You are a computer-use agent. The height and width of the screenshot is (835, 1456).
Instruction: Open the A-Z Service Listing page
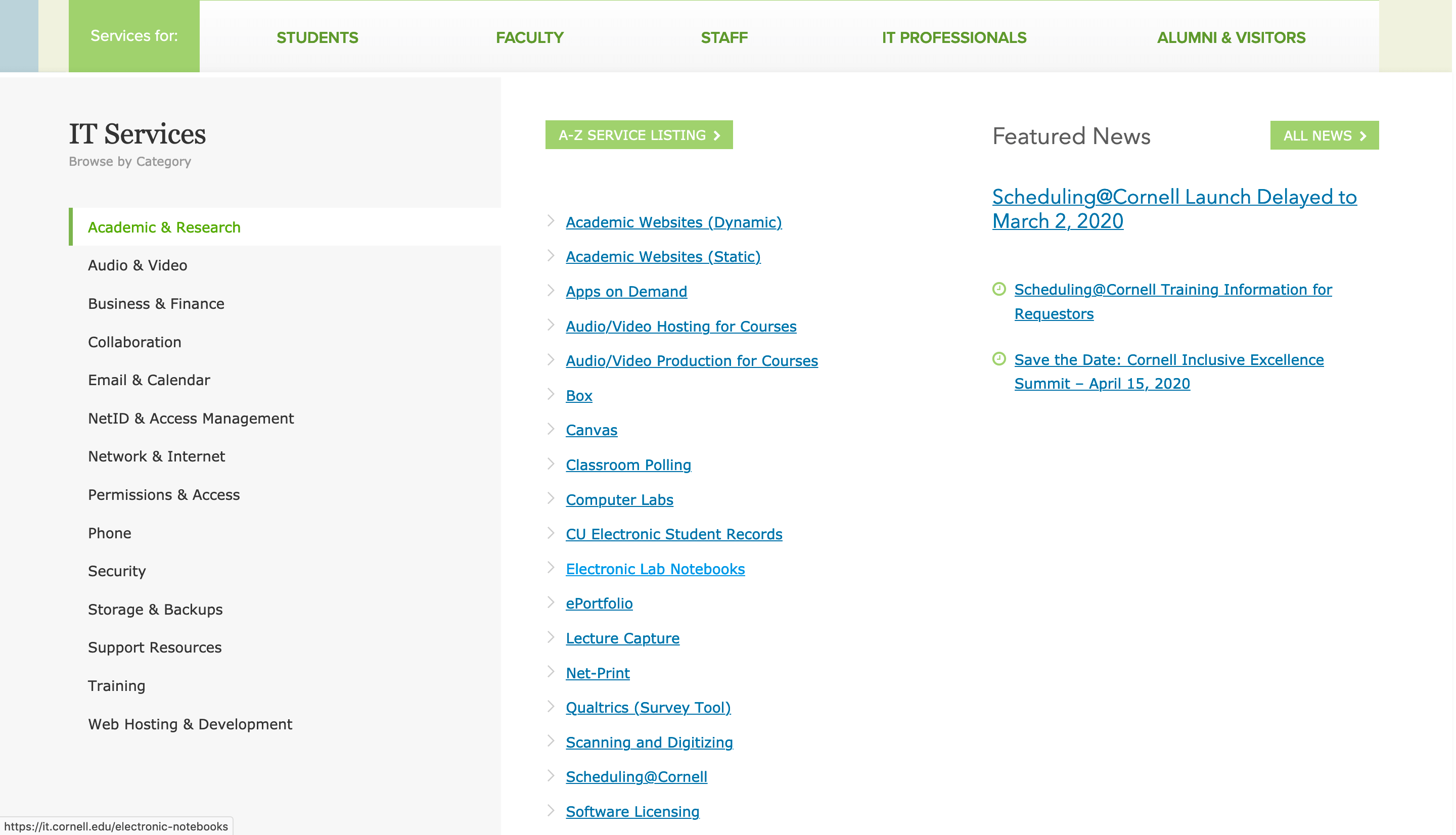pyautogui.click(x=638, y=135)
